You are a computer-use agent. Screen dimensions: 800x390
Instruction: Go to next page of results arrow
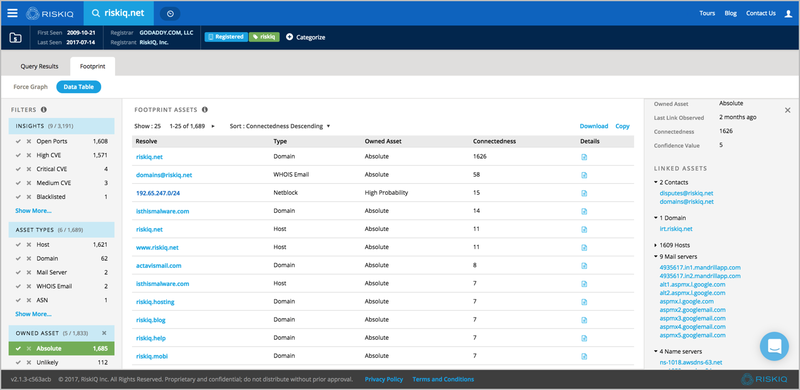(x=213, y=126)
